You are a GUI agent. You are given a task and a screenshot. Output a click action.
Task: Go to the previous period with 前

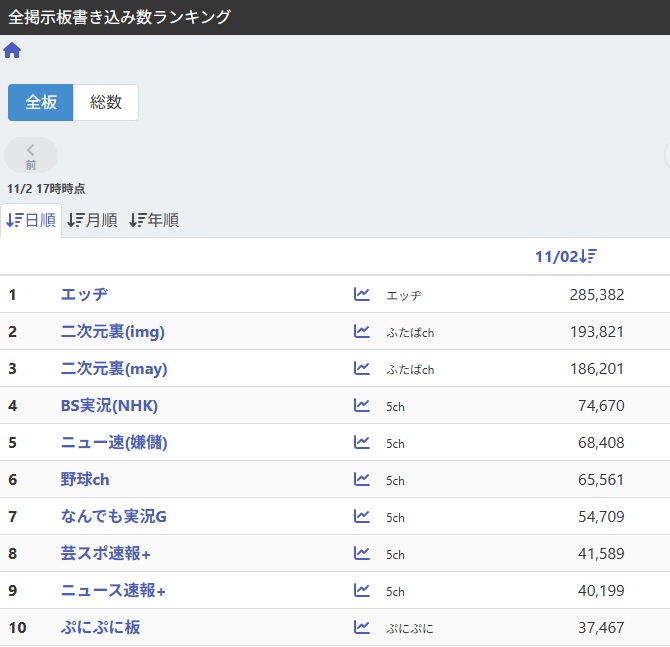click(31, 155)
